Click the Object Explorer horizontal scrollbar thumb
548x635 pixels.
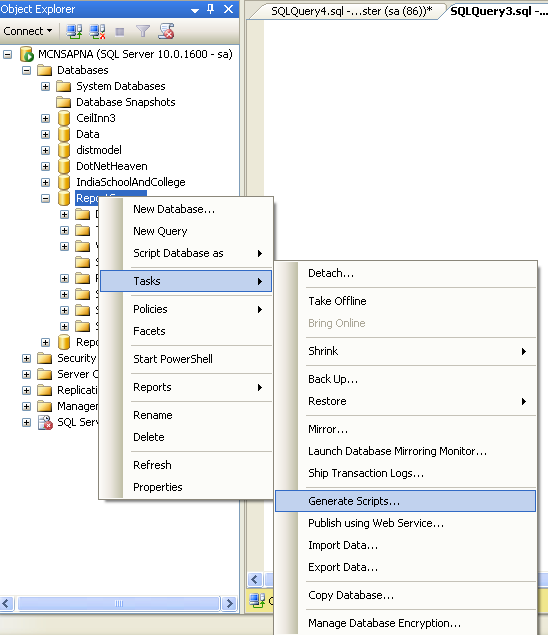pyautogui.click(x=119, y=603)
